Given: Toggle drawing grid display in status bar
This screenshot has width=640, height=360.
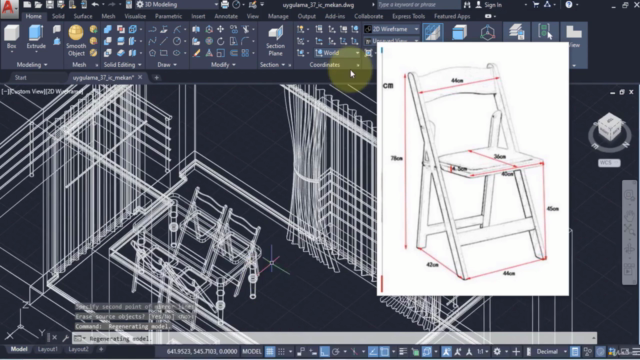Looking at the screenshot, I should click(x=270, y=351).
